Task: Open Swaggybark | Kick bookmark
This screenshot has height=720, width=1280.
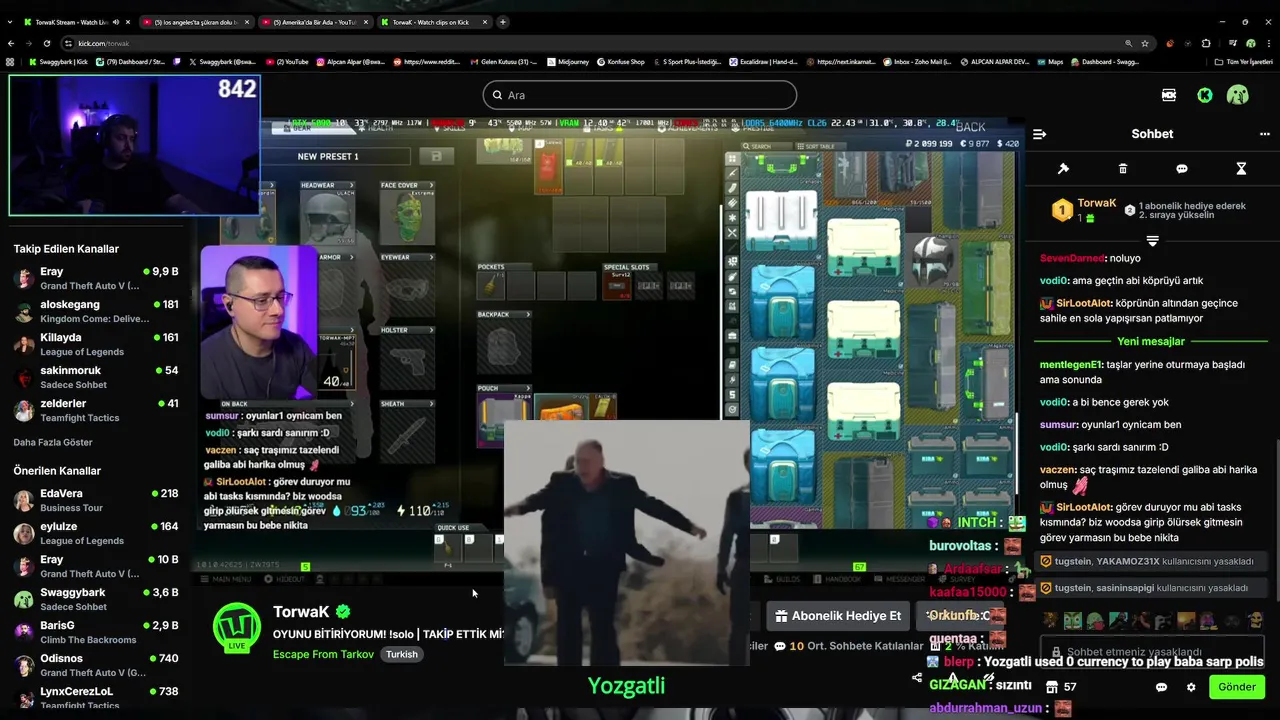Action: 59,62
